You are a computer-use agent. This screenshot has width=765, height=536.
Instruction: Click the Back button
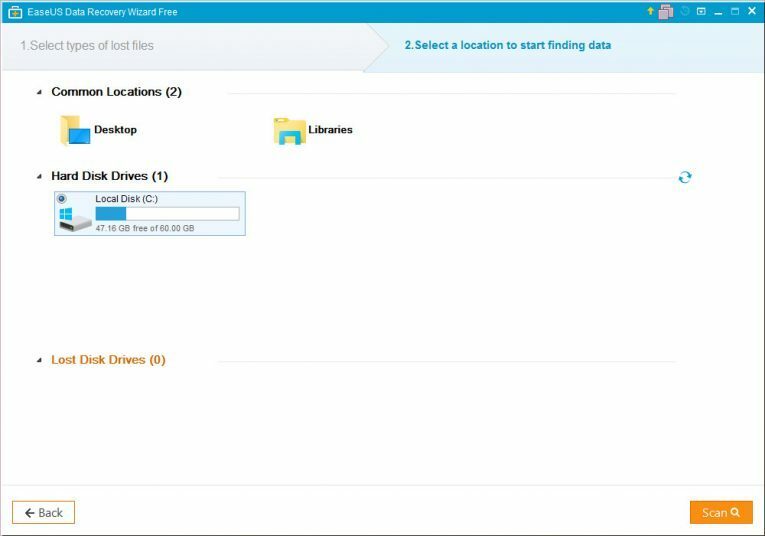(x=43, y=513)
